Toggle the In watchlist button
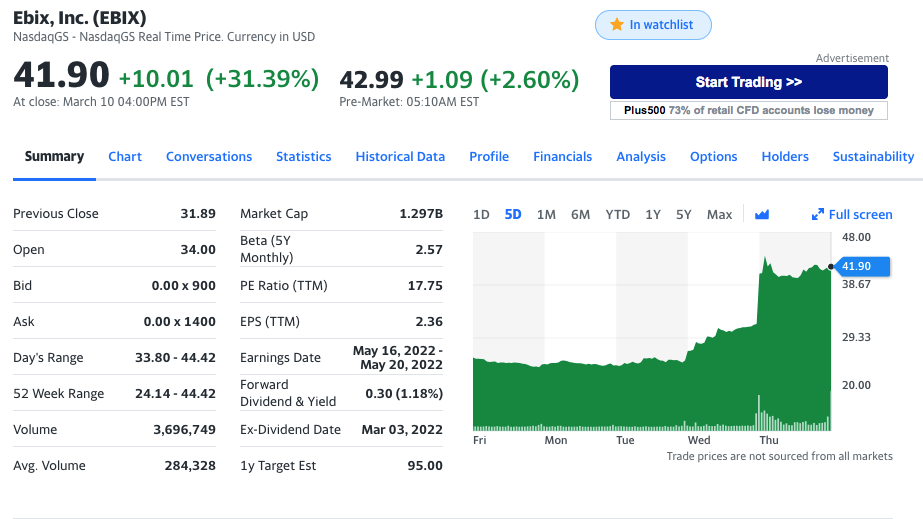The width and height of the screenshot is (923, 519). 652,25
